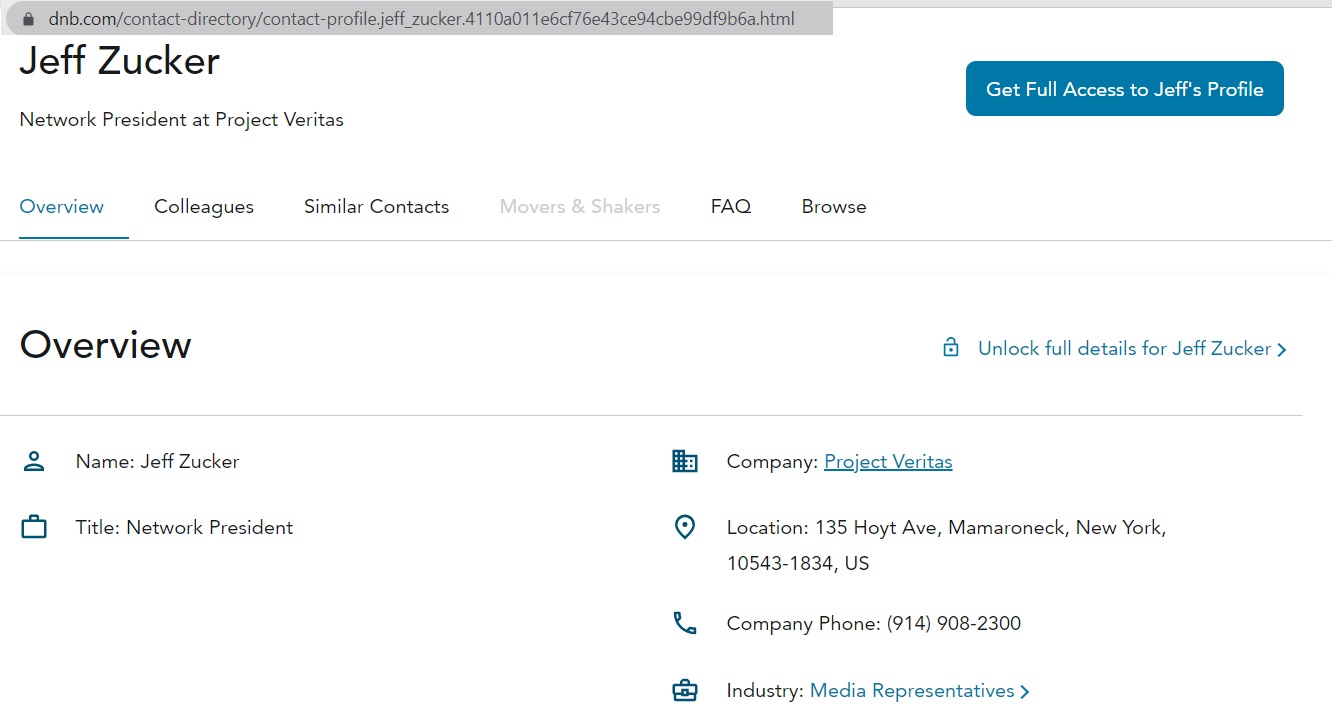Select the Movers & Shakers tab
Viewport: 1332px width, 722px height.
[580, 207]
